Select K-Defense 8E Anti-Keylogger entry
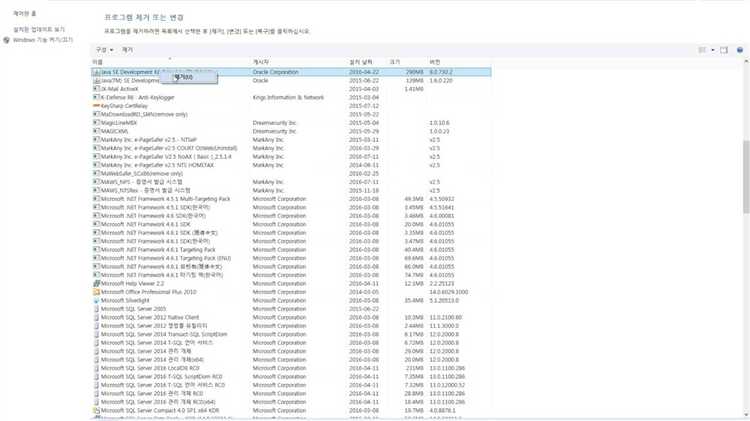This screenshot has width=750, height=421. 291,98
